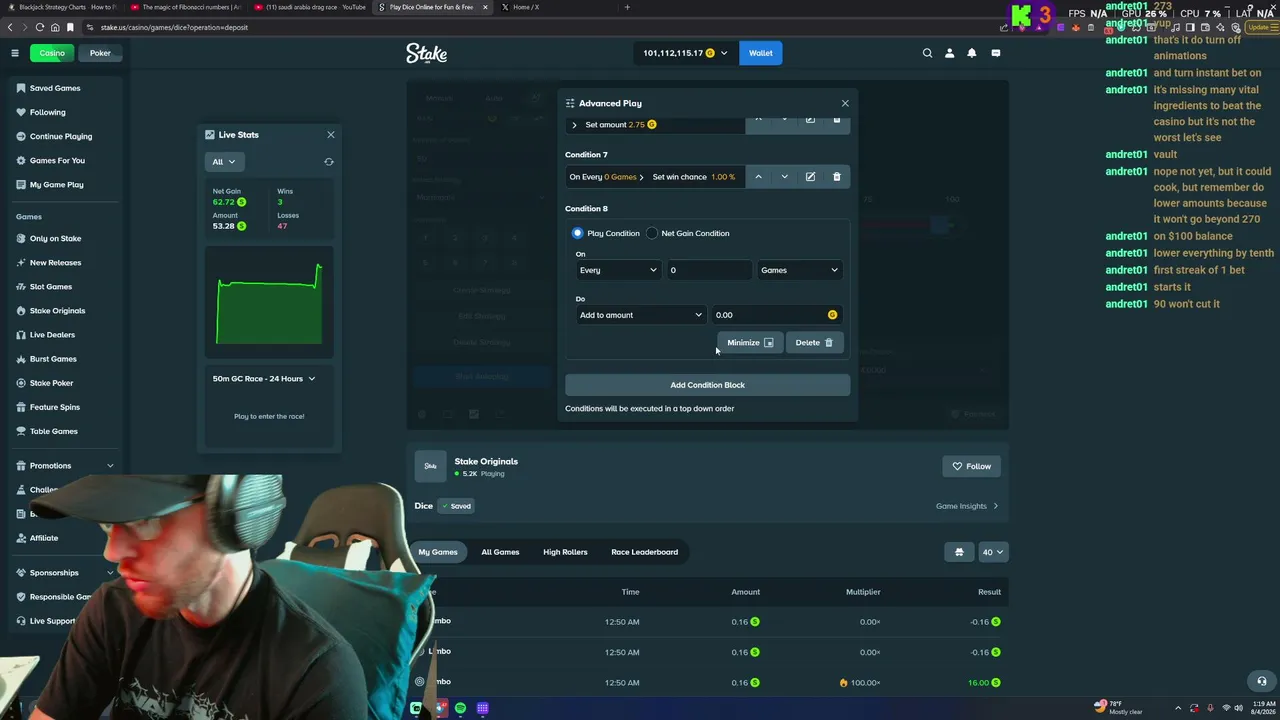Switch to the Poker toggle

[100, 53]
